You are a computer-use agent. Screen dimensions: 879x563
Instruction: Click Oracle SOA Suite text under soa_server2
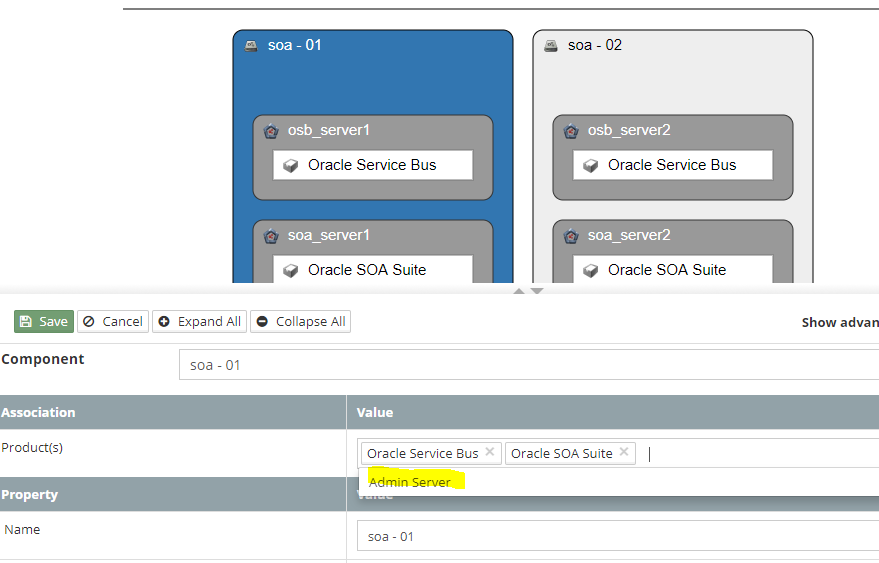pyautogui.click(x=667, y=270)
